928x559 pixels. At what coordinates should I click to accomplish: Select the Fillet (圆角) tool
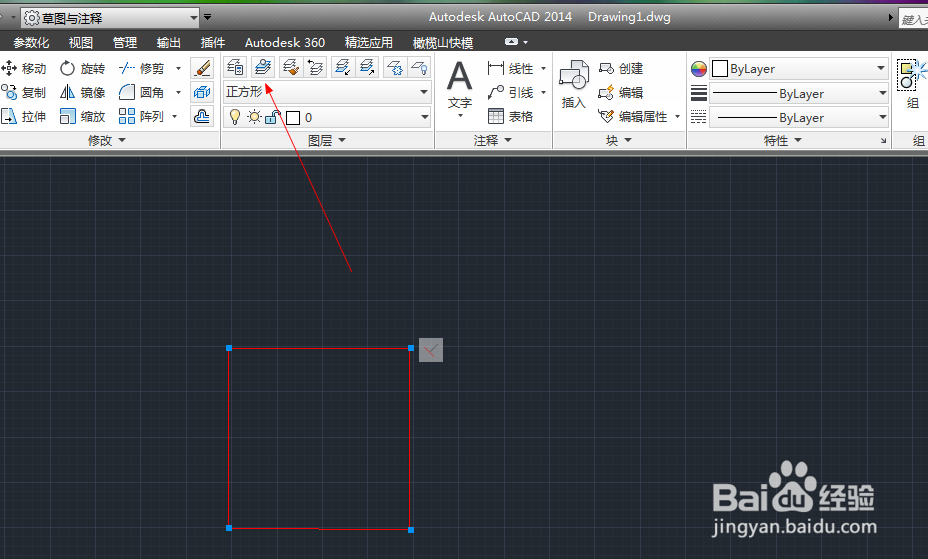pyautogui.click(x=141, y=93)
